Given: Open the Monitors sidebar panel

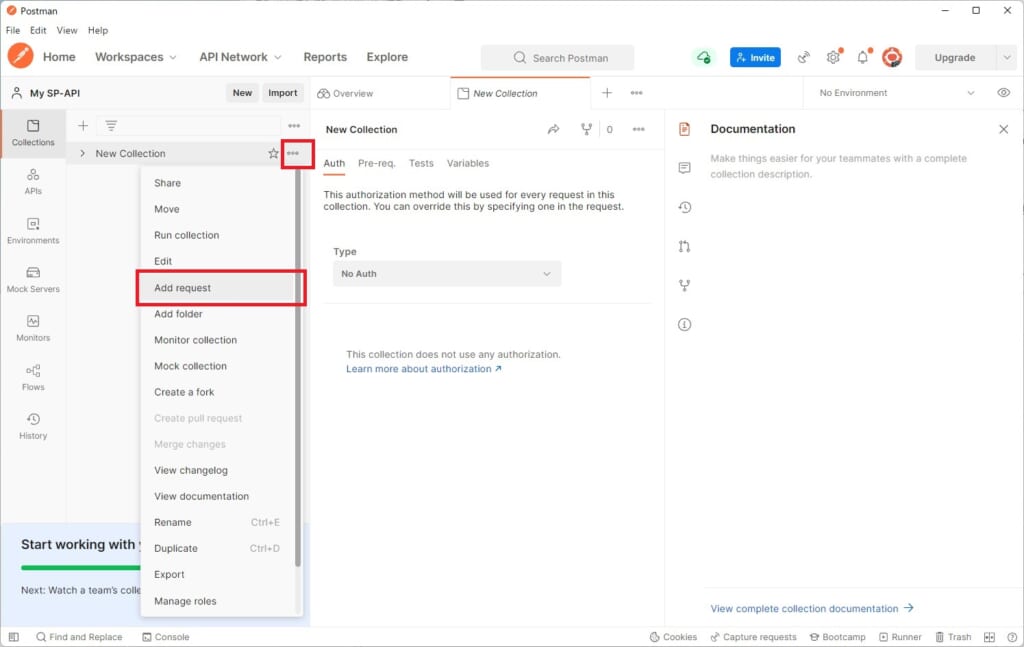Looking at the screenshot, I should [x=33, y=328].
